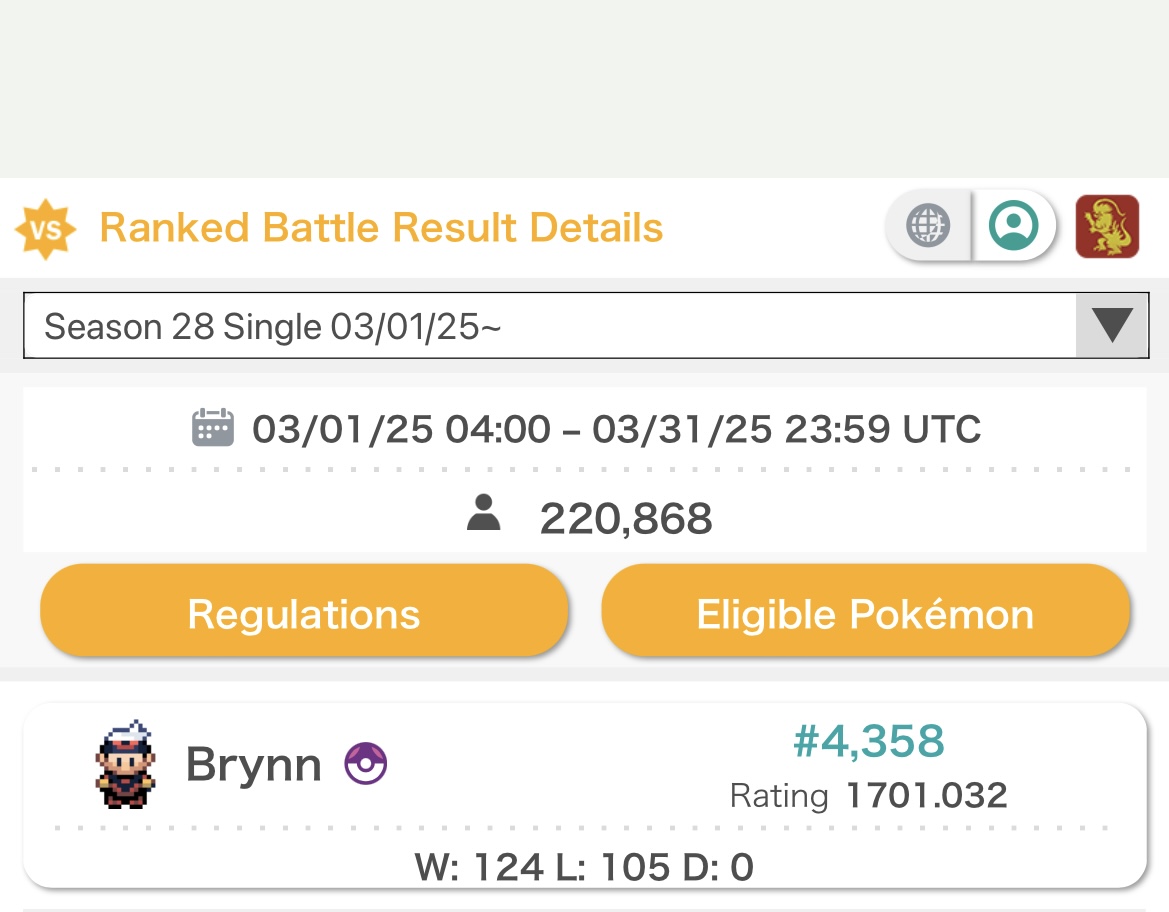
Task: Click the VS ranked battle badge icon
Action: (x=45, y=229)
